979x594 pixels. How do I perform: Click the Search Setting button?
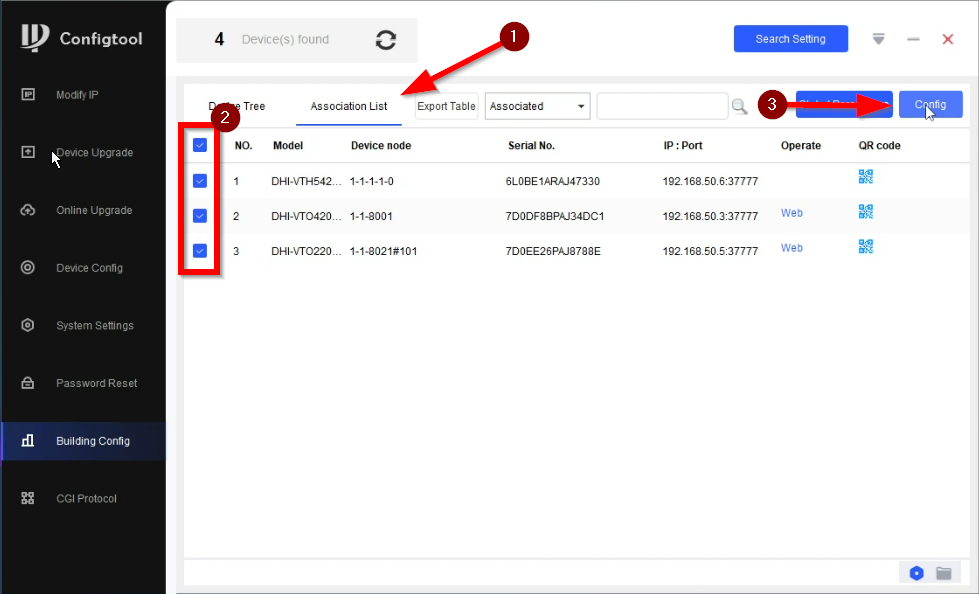790,39
